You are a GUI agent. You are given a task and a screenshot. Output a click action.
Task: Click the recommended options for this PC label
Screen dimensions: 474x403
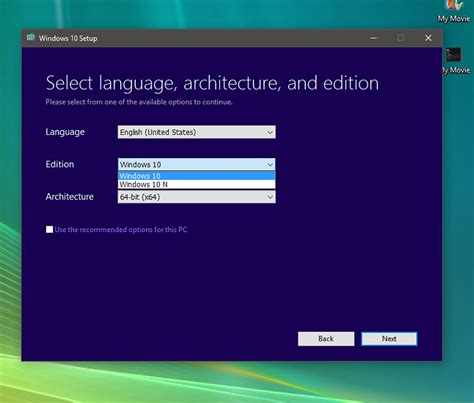121,229
